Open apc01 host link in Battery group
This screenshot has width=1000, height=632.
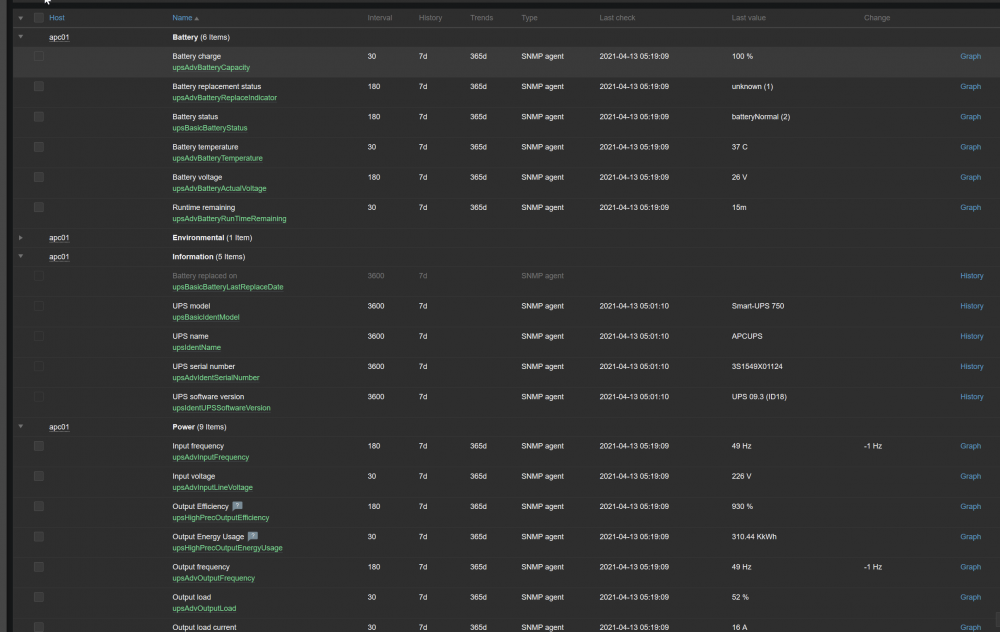[x=59, y=37]
